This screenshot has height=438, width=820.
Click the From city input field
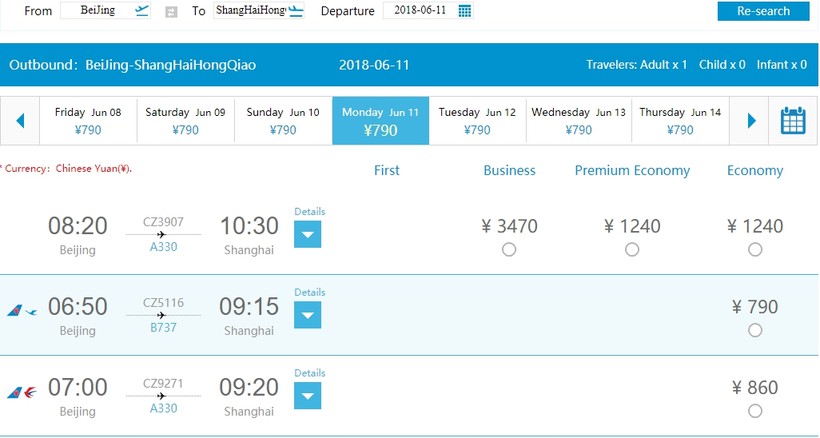[96, 11]
